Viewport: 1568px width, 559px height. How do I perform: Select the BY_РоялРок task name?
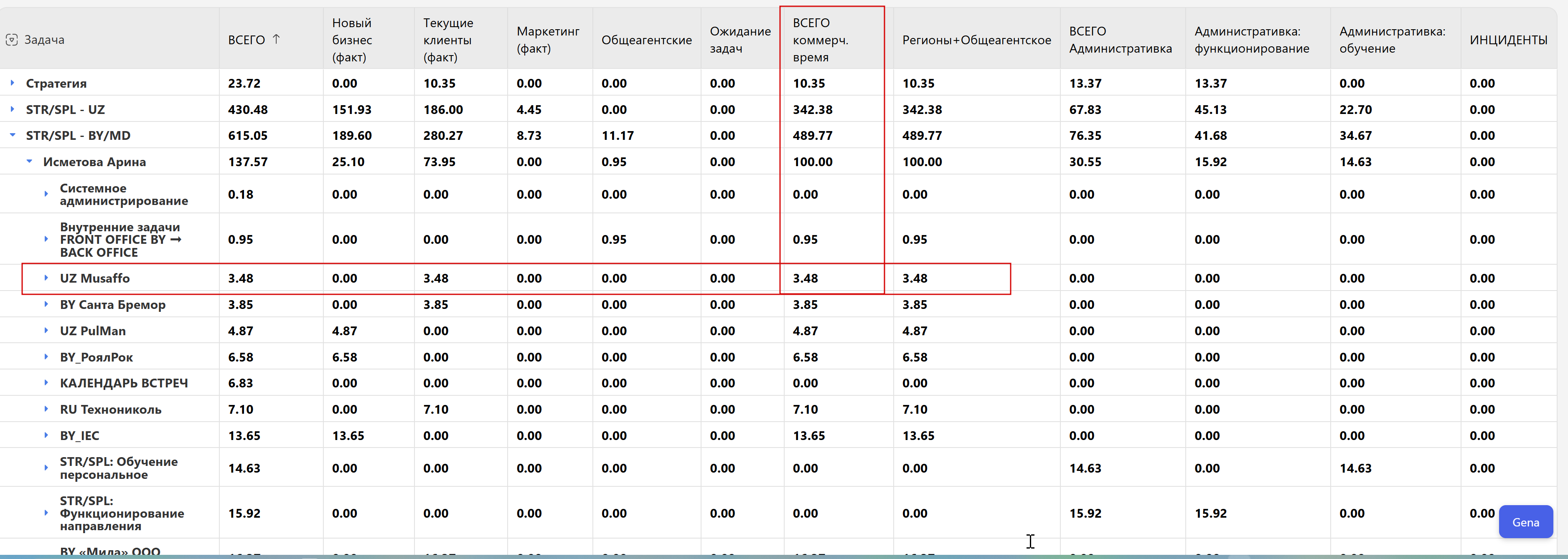click(96, 357)
